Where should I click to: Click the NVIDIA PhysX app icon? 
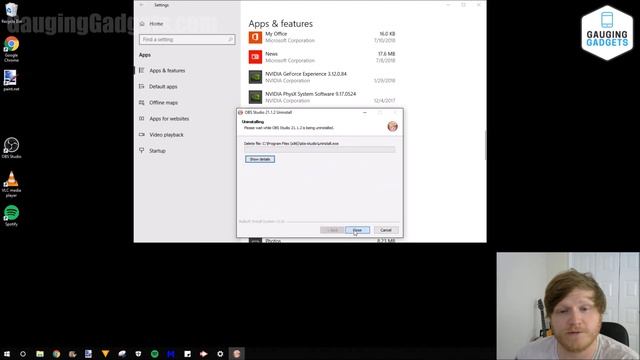pyautogui.click(x=256, y=97)
